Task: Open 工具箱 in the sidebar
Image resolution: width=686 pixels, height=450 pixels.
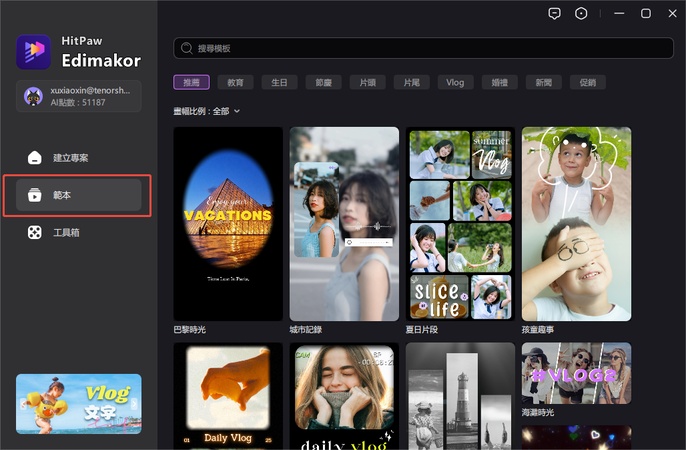Action: click(x=79, y=232)
